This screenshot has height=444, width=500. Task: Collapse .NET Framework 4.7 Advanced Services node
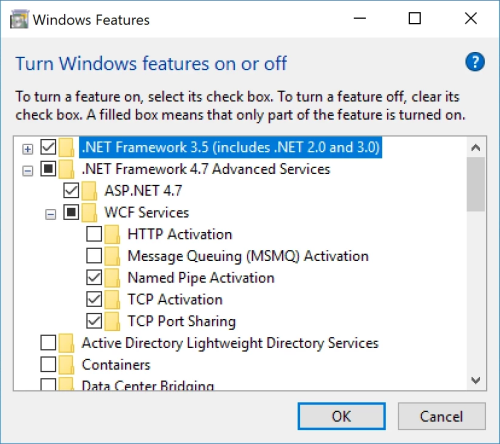28,171
